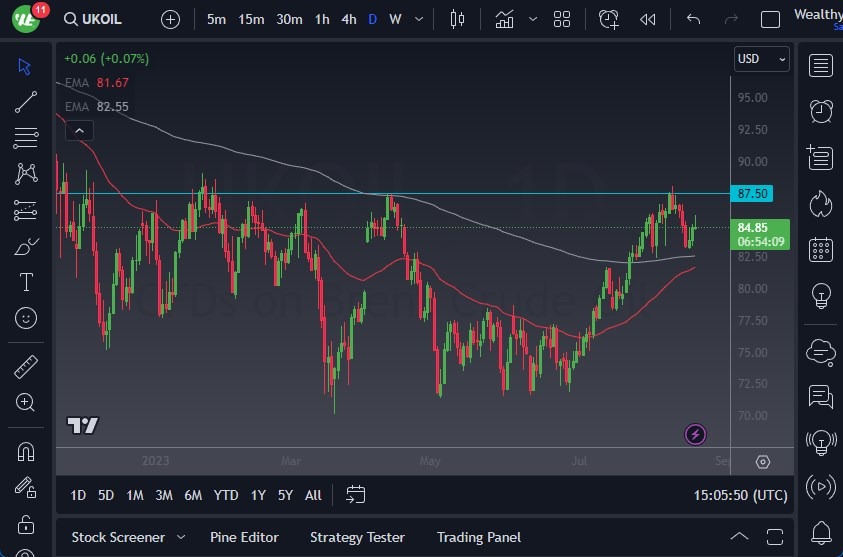
Task: Set the date range to YTD
Action: 226,495
